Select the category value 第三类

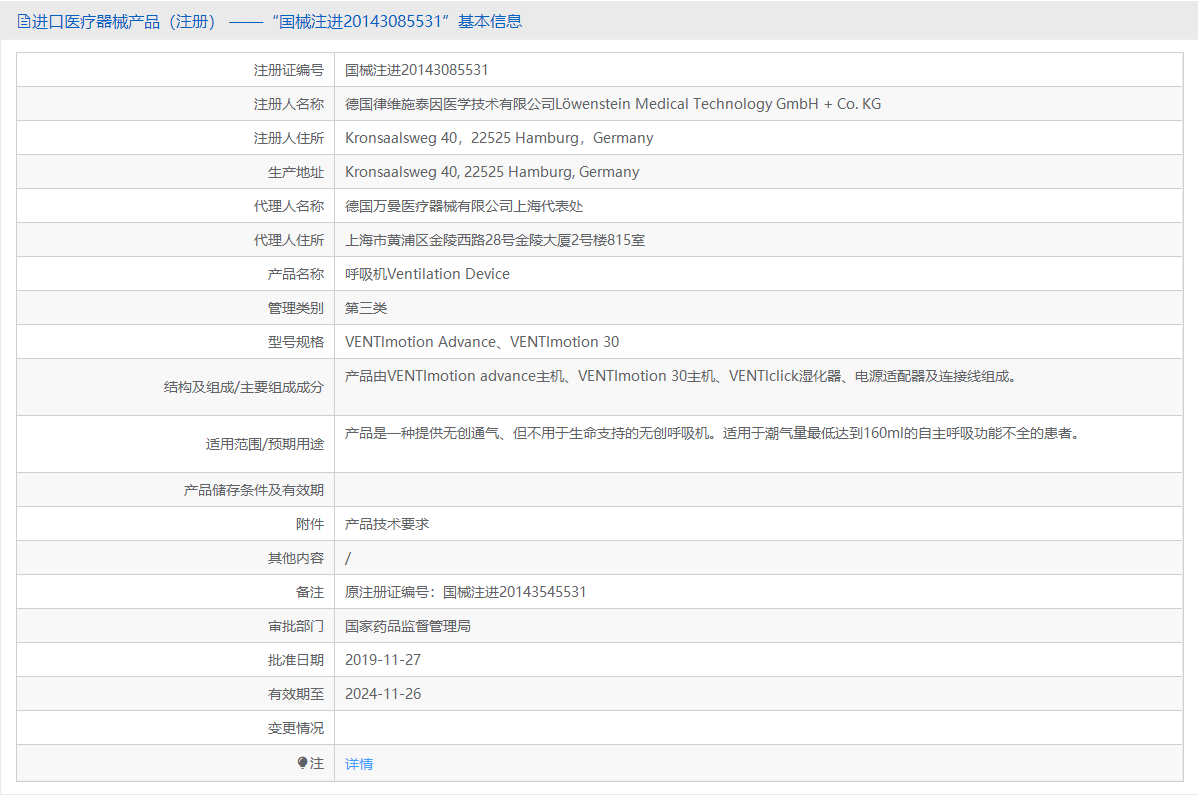(x=366, y=308)
